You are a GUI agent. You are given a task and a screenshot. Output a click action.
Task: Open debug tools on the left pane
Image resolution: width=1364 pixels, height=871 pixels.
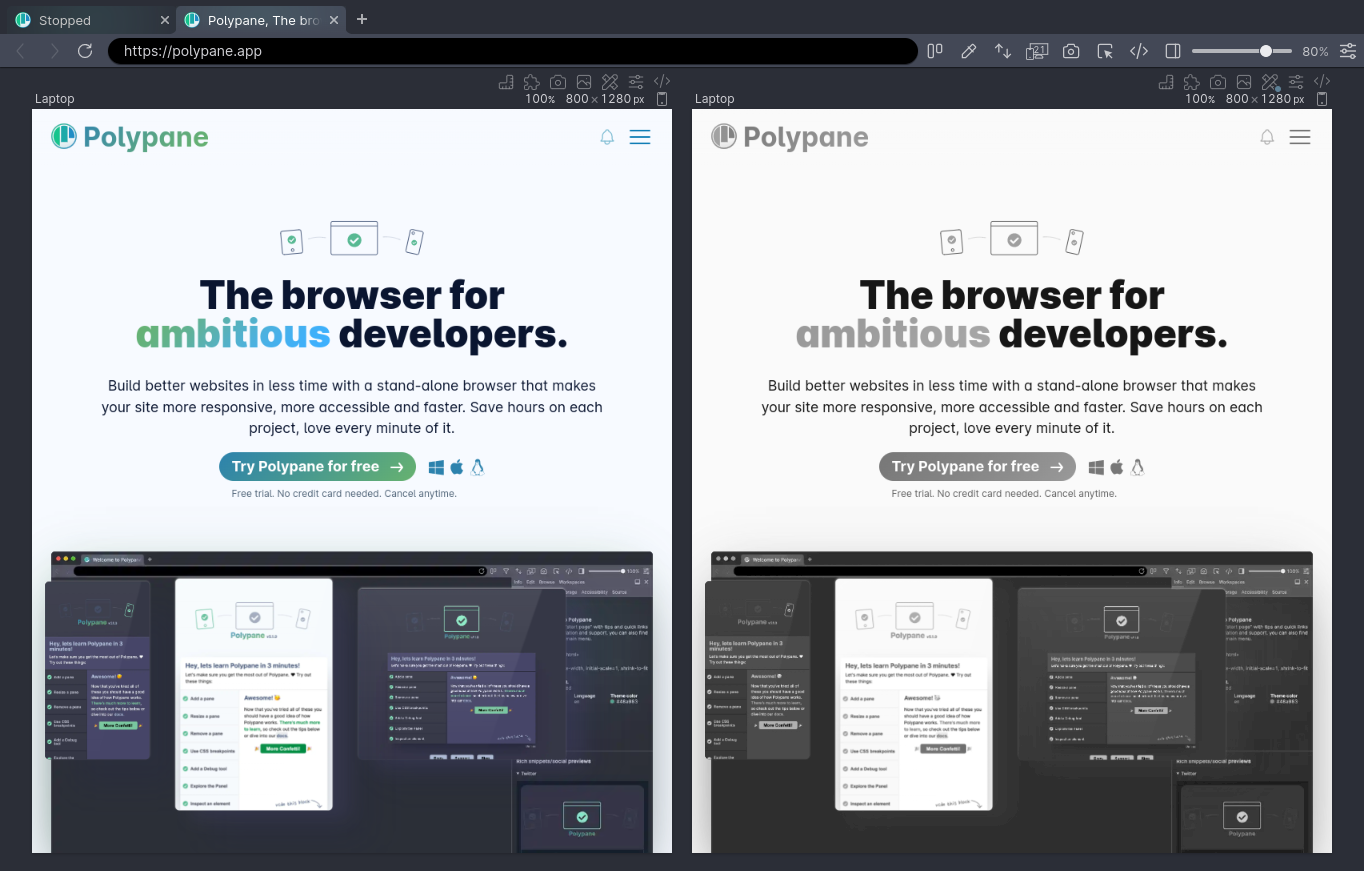pyautogui.click(x=610, y=82)
